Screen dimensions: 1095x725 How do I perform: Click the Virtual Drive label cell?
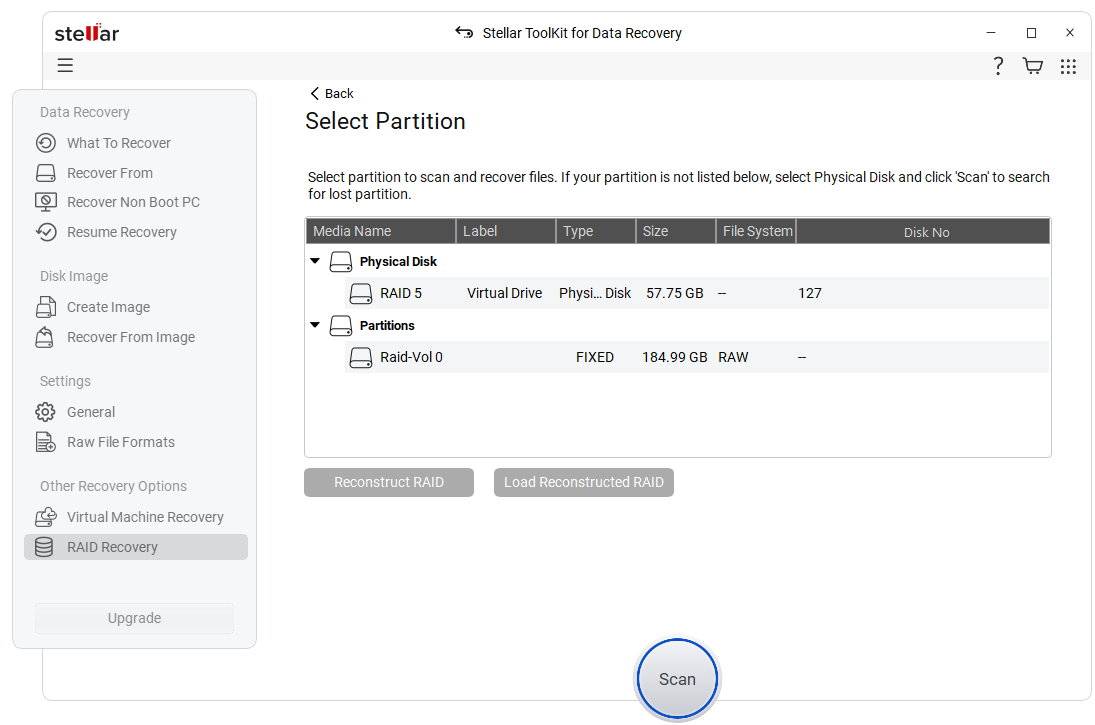pyautogui.click(x=504, y=293)
